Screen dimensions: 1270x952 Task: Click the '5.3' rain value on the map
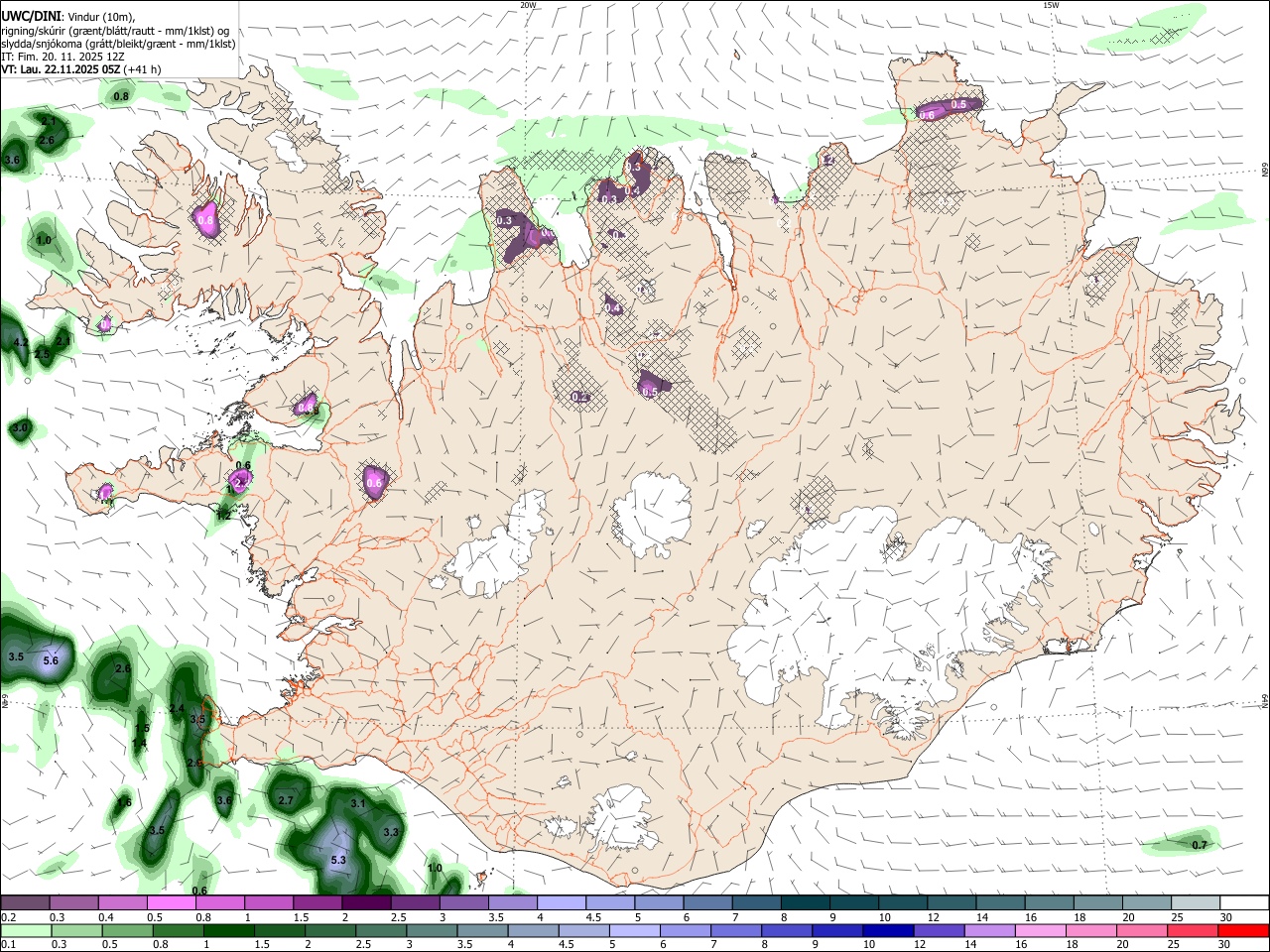[338, 860]
